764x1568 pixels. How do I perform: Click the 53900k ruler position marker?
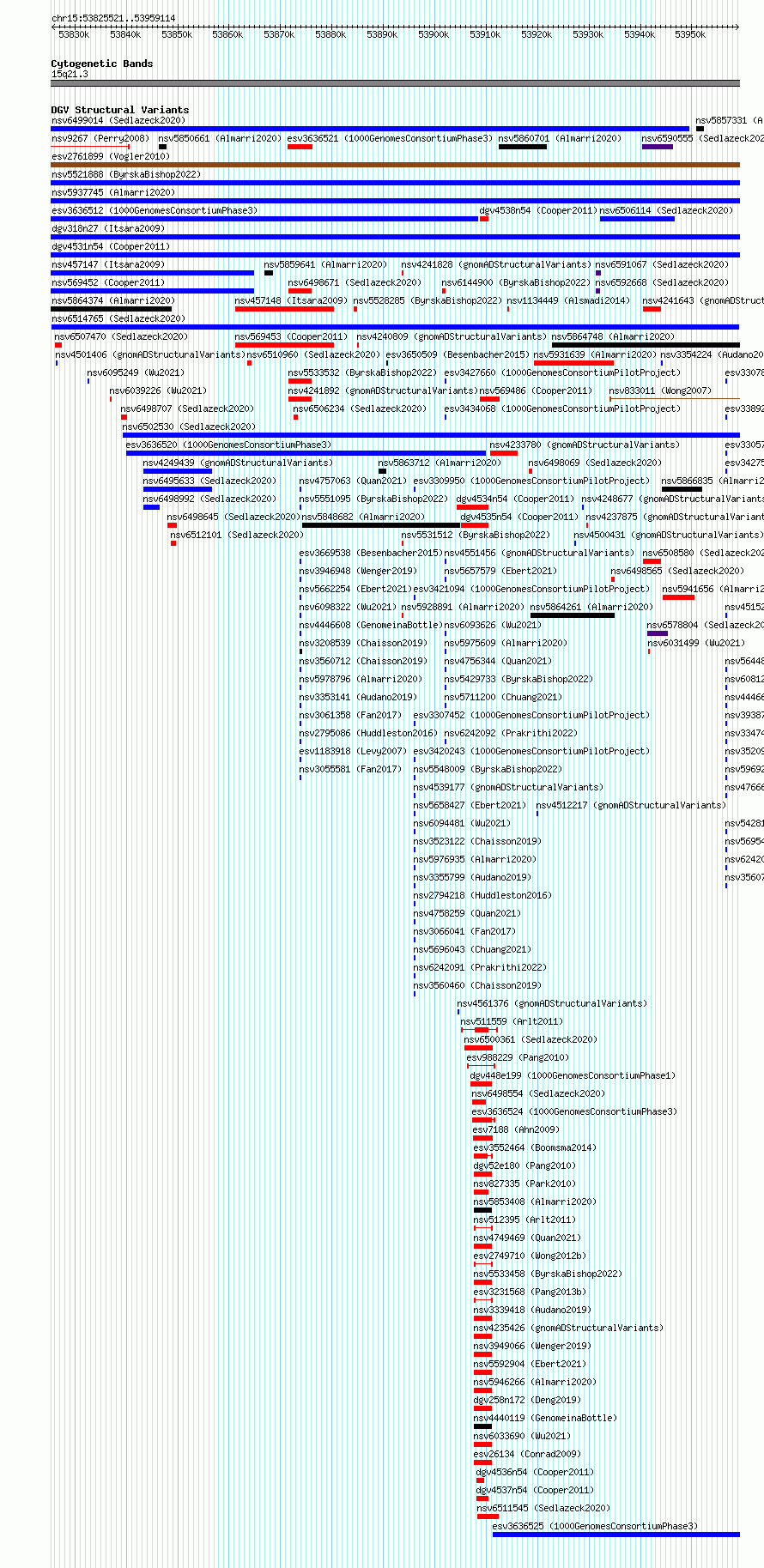click(434, 34)
